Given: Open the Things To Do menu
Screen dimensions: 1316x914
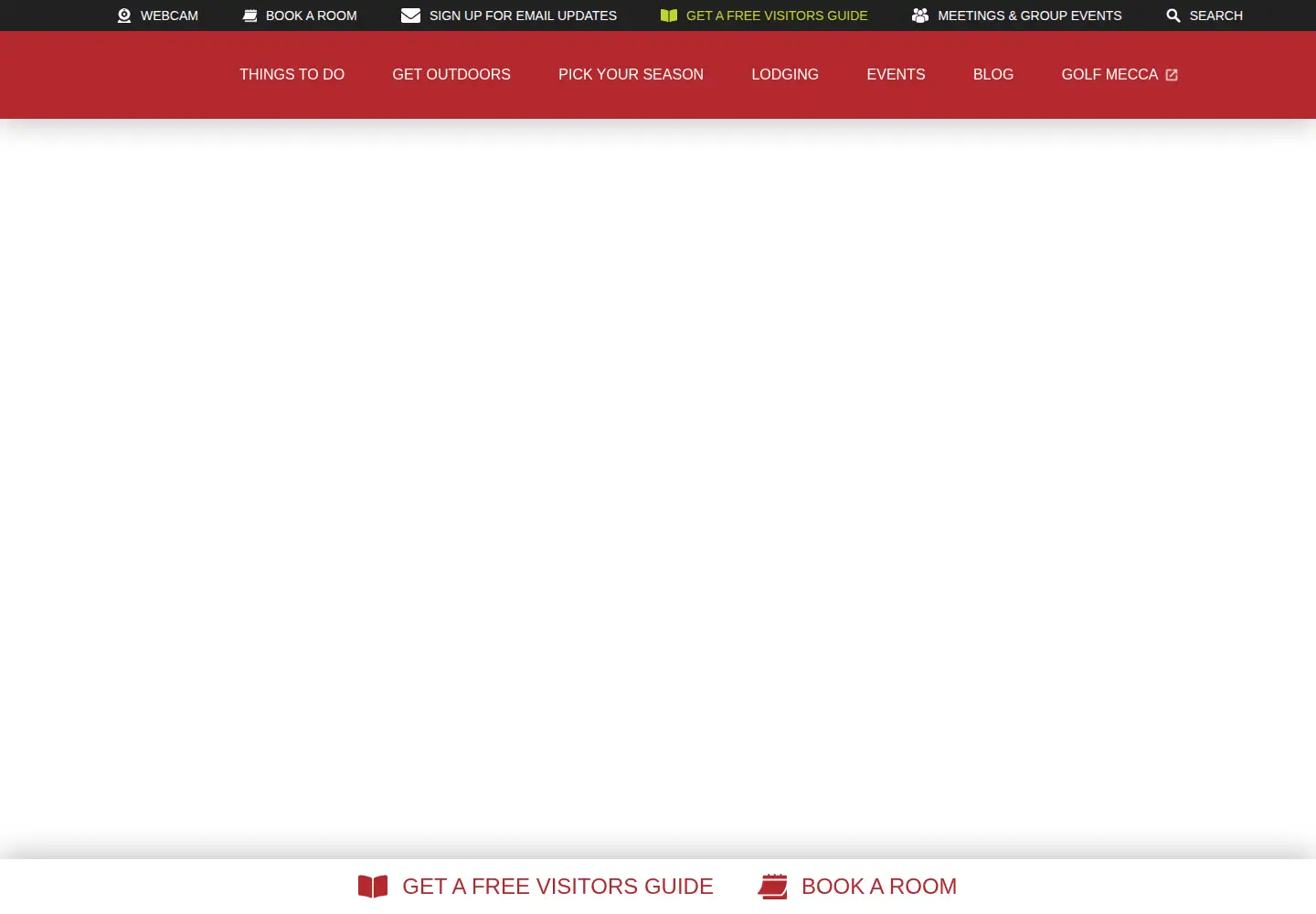Looking at the screenshot, I should [x=292, y=74].
